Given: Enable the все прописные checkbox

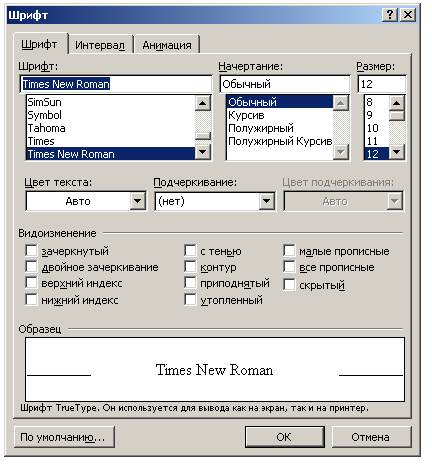Looking at the screenshot, I should pyautogui.click(x=289, y=267).
